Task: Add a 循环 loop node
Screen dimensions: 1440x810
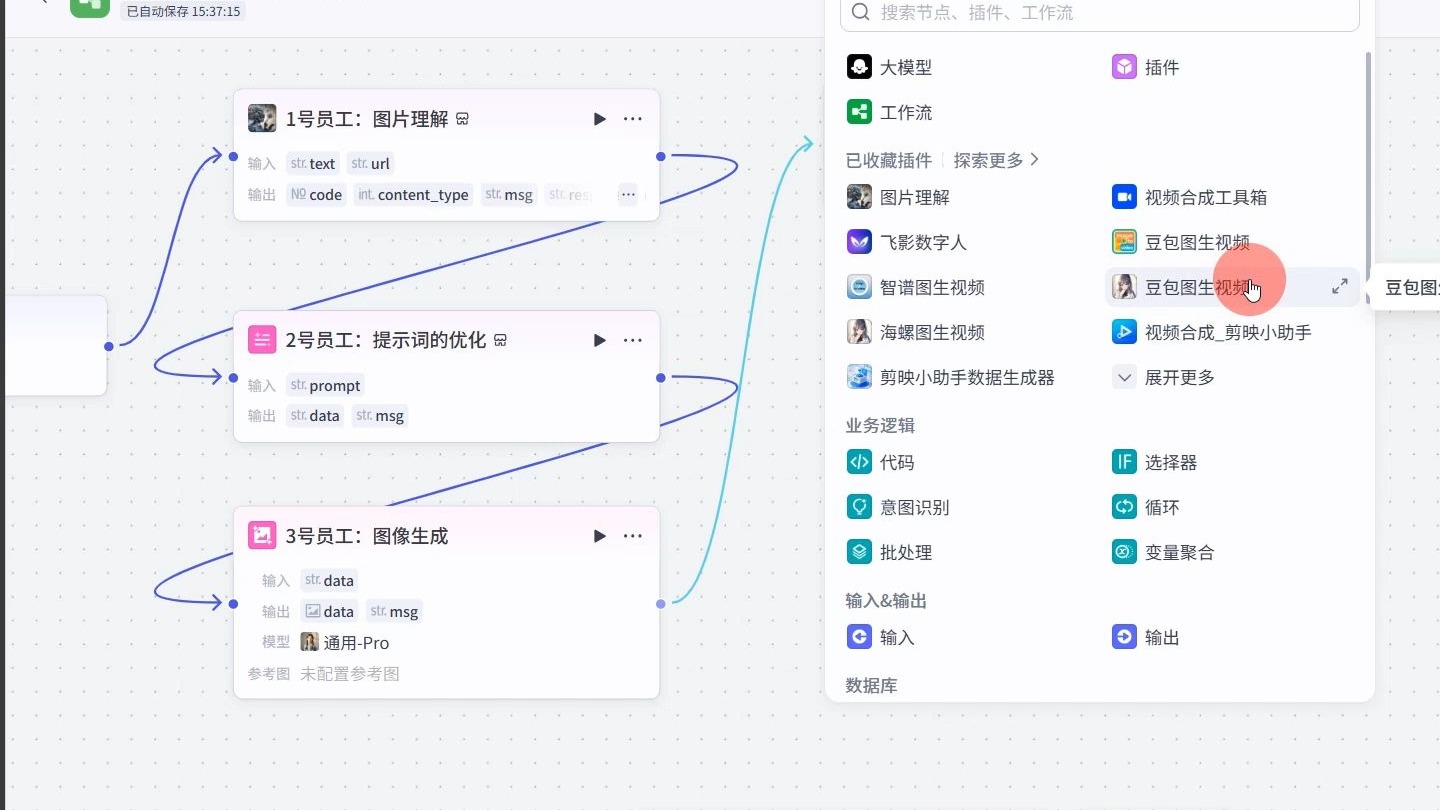Action: pos(1146,507)
